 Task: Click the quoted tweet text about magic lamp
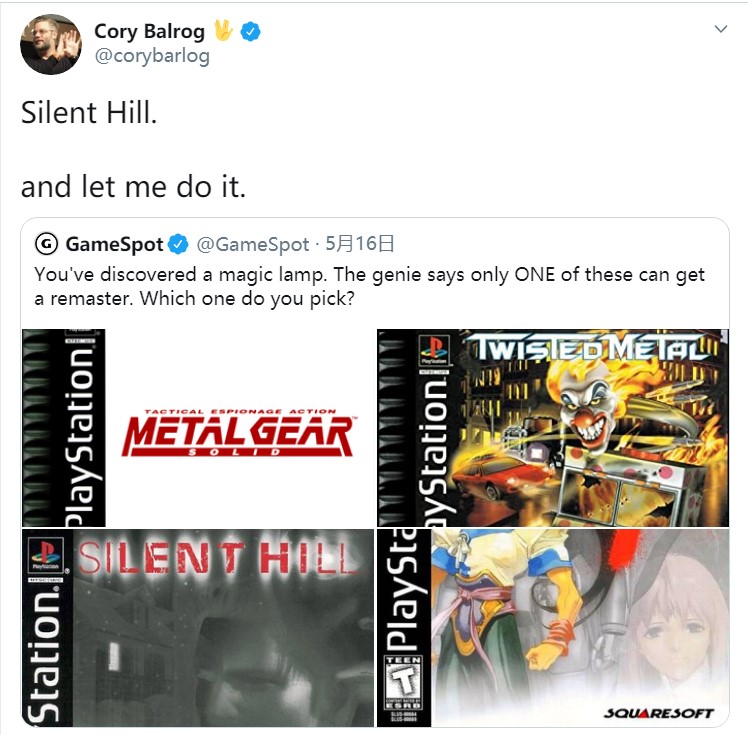369,286
